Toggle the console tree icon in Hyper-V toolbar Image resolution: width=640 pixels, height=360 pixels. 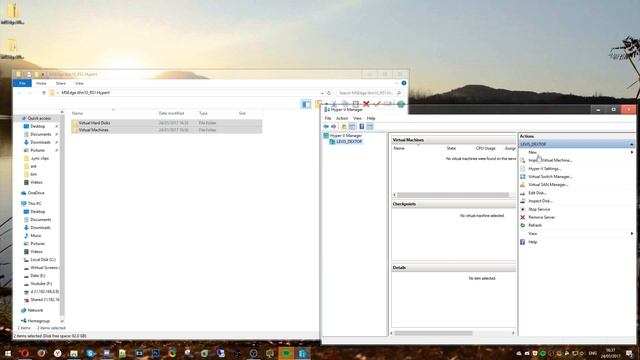tap(352, 127)
